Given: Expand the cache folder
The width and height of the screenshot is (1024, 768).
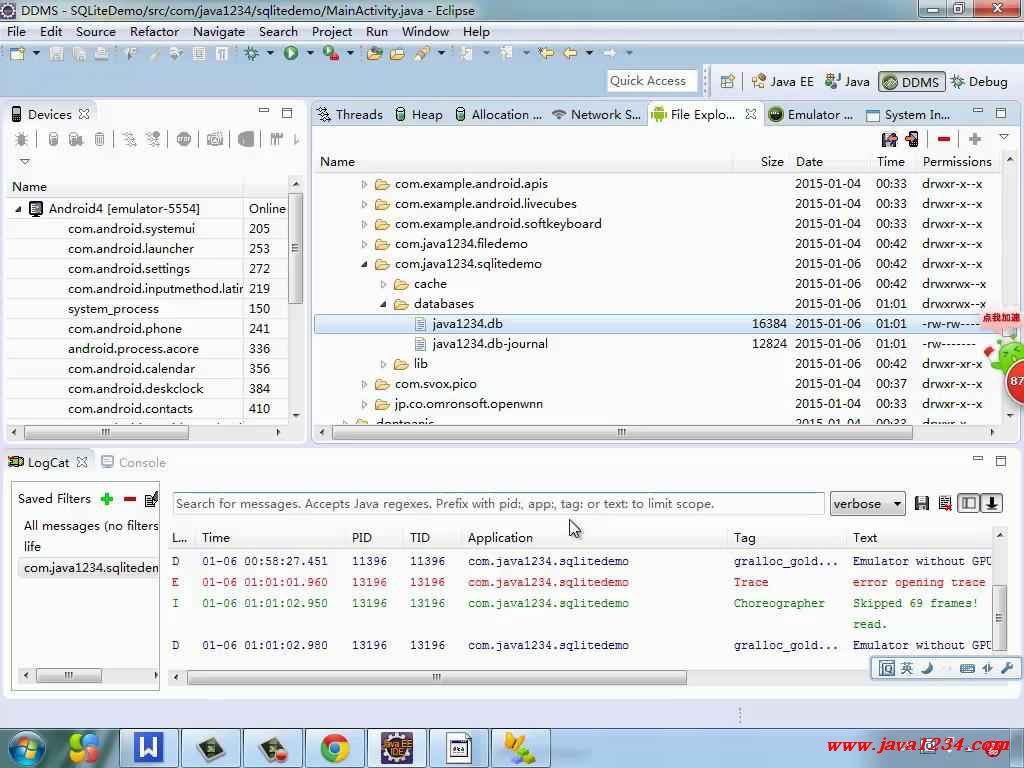Looking at the screenshot, I should pos(383,284).
